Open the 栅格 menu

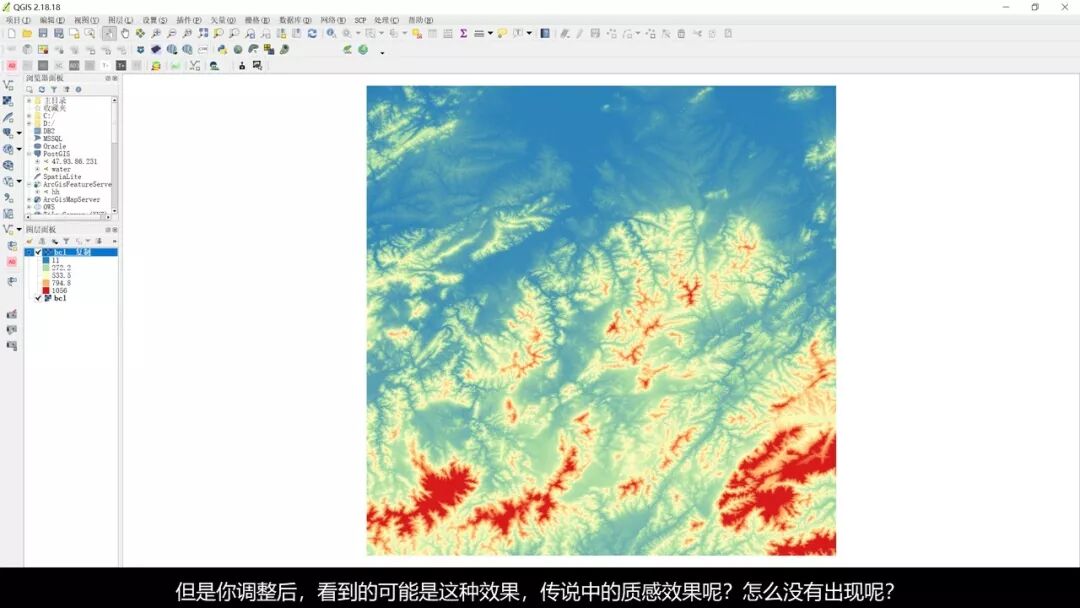coord(257,20)
